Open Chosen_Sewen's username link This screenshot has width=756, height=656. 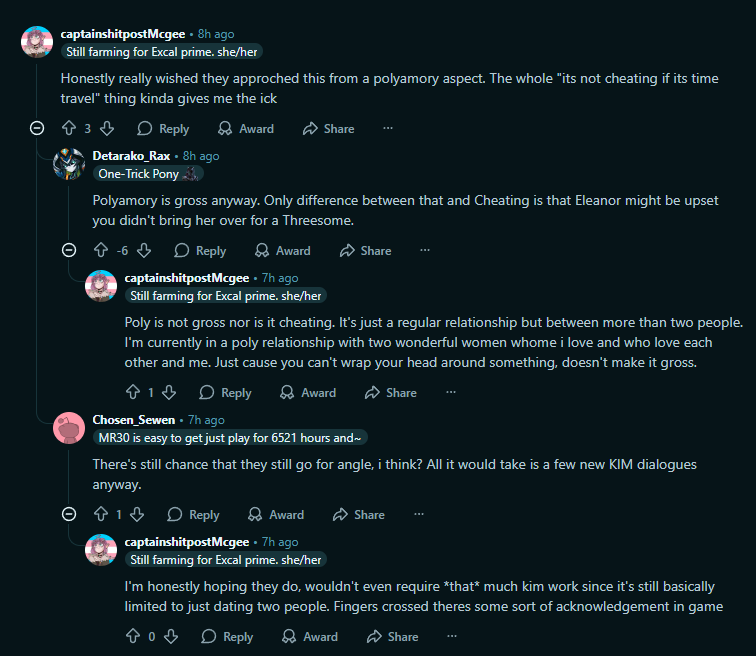[134, 420]
